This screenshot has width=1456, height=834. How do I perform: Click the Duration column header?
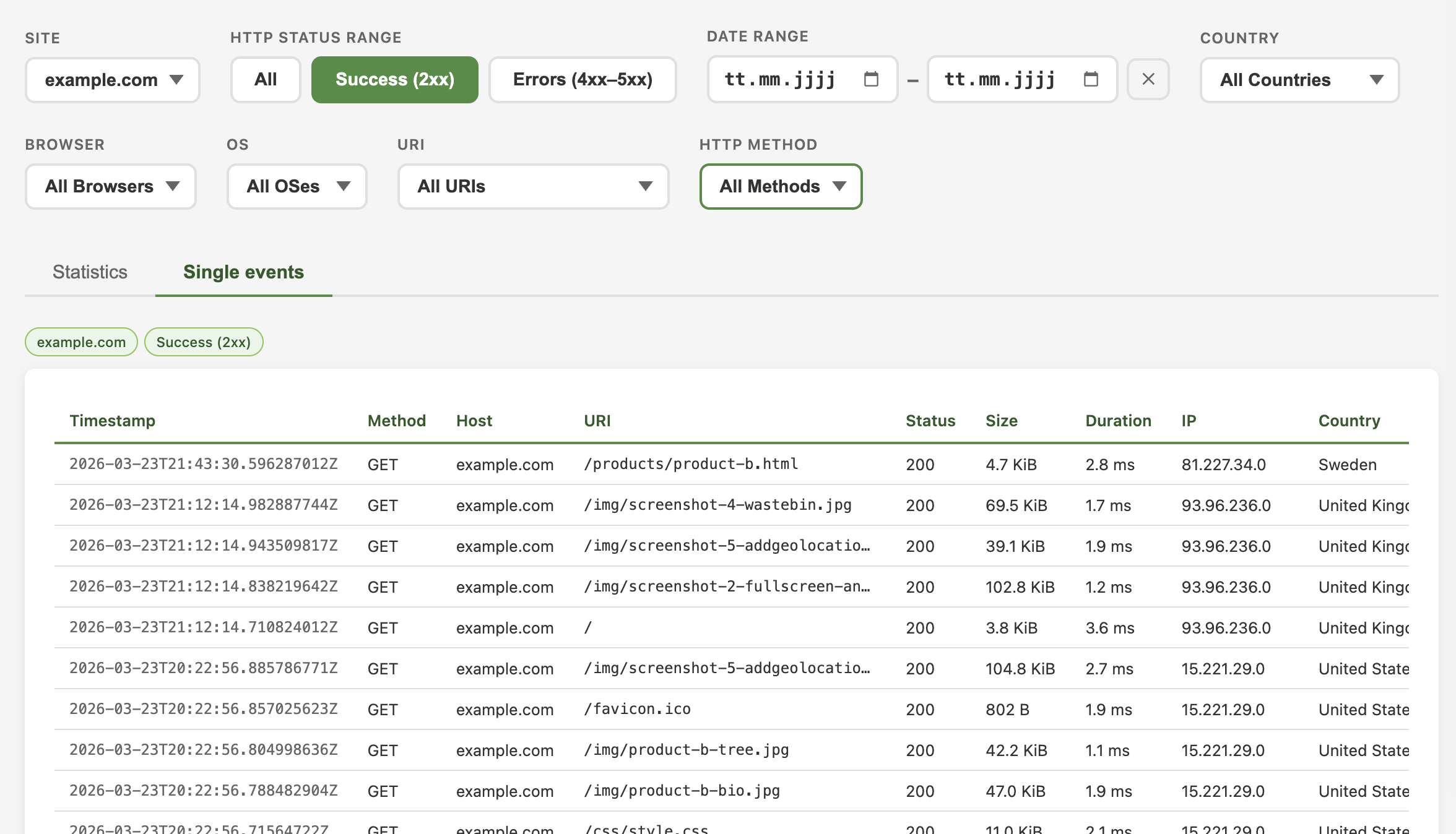point(1118,421)
